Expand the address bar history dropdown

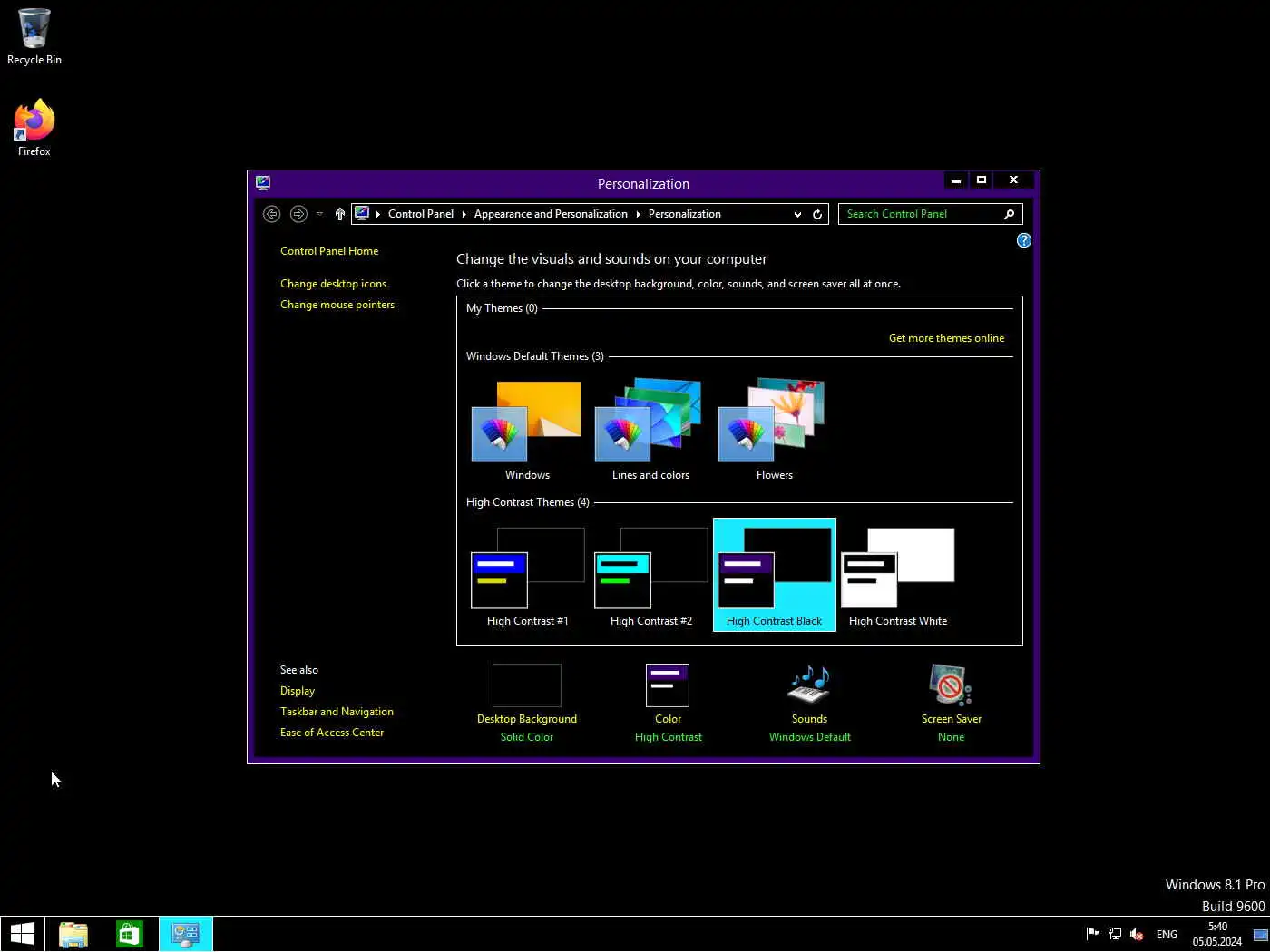pos(797,215)
